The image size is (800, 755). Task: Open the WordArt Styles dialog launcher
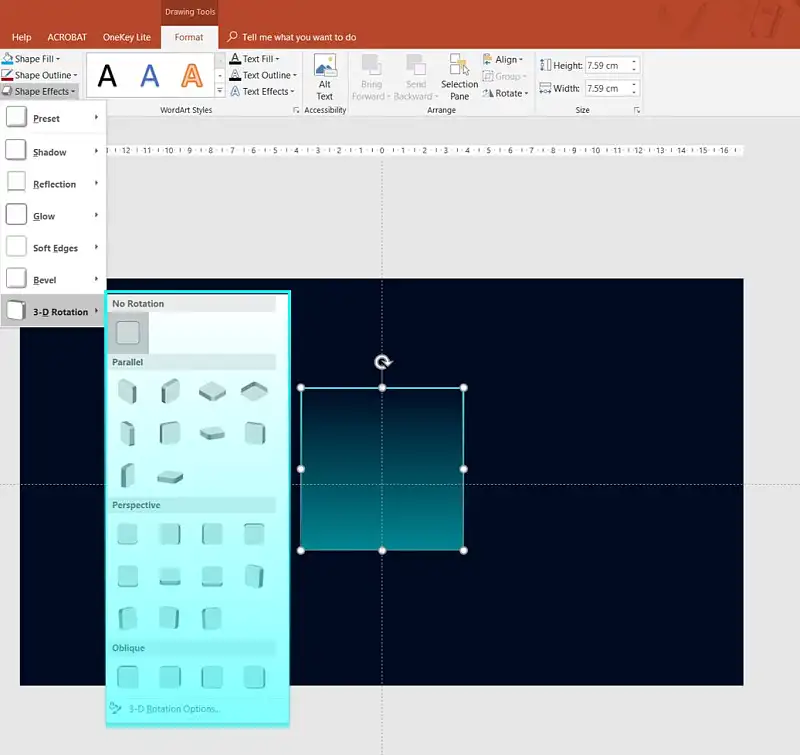(296, 110)
